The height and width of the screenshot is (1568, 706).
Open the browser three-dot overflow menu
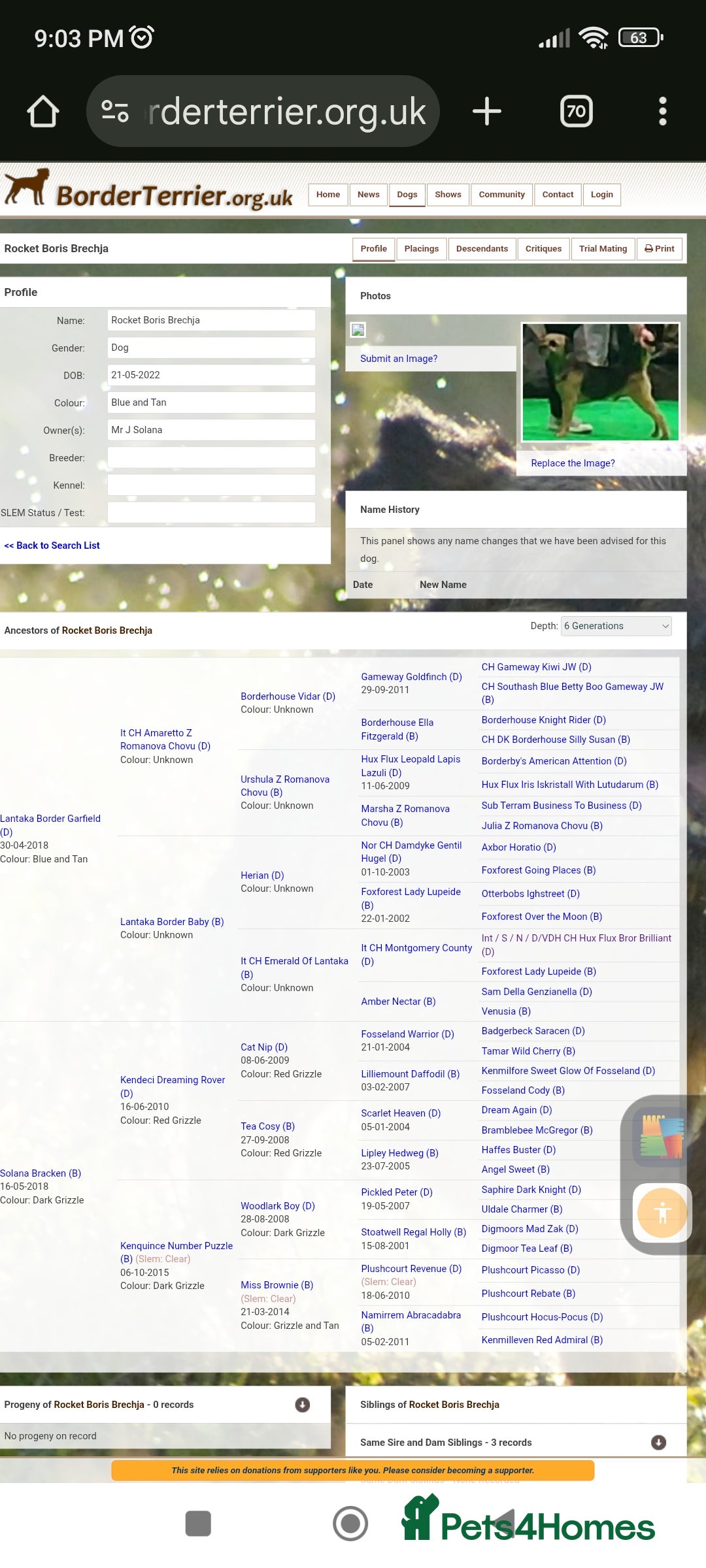point(662,111)
